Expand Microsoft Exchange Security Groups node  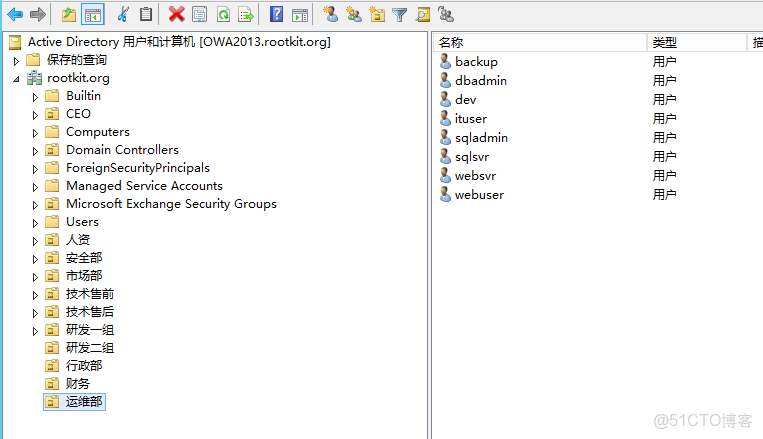tap(35, 205)
